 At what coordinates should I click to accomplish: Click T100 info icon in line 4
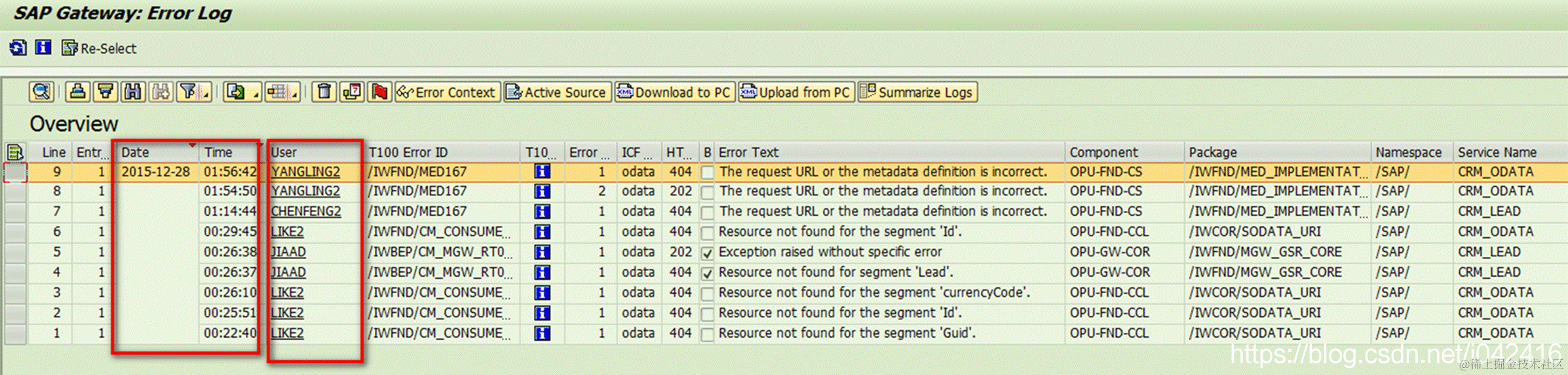(x=542, y=273)
